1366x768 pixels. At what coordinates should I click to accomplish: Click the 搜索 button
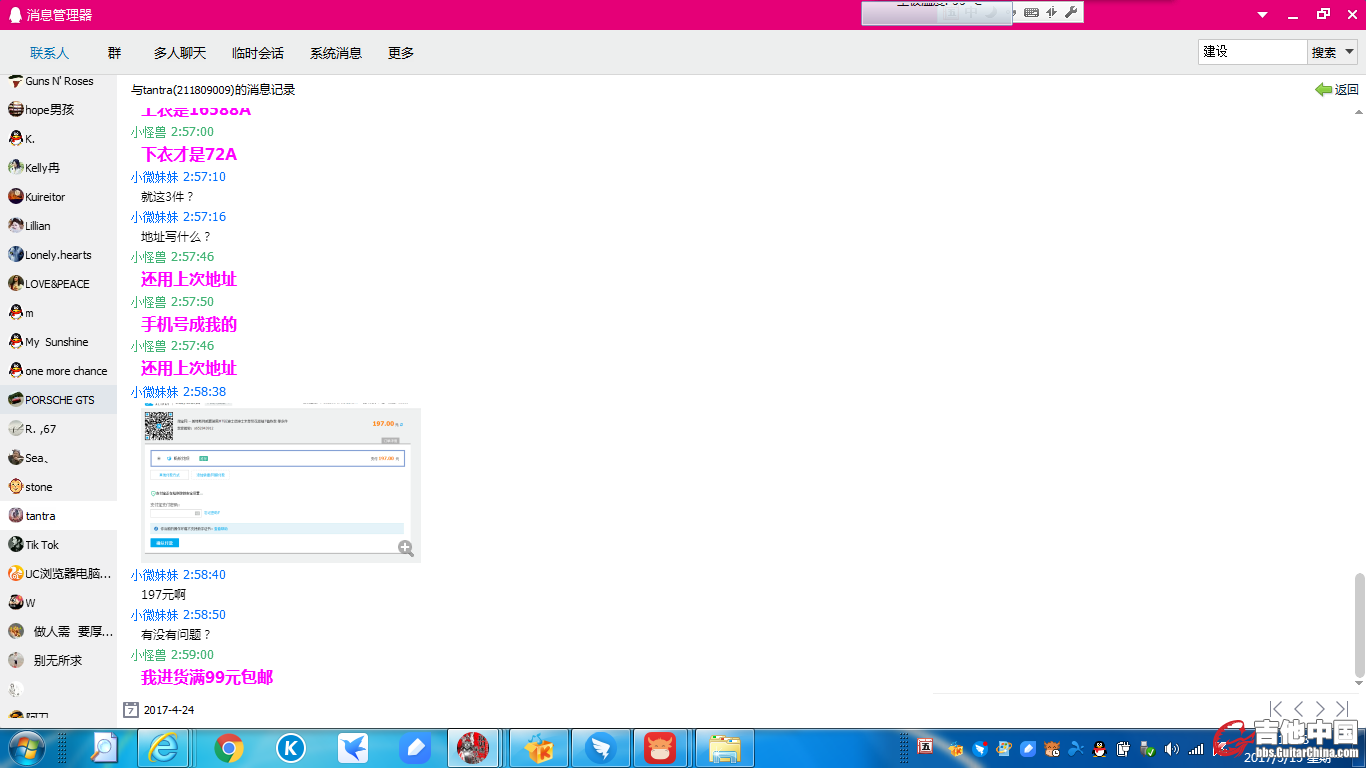pos(1323,52)
